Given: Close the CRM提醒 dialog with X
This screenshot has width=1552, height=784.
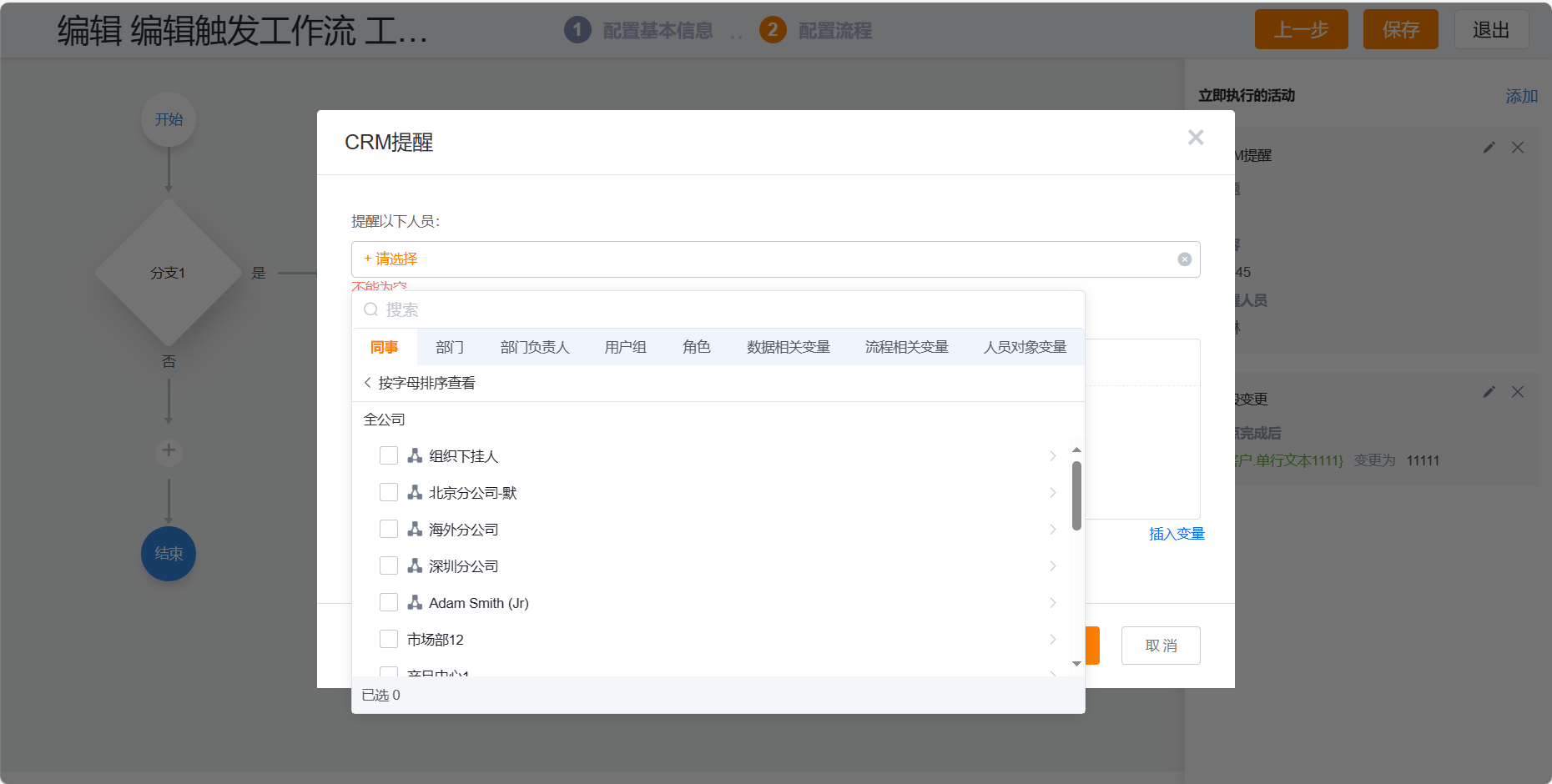Looking at the screenshot, I should point(1195,138).
